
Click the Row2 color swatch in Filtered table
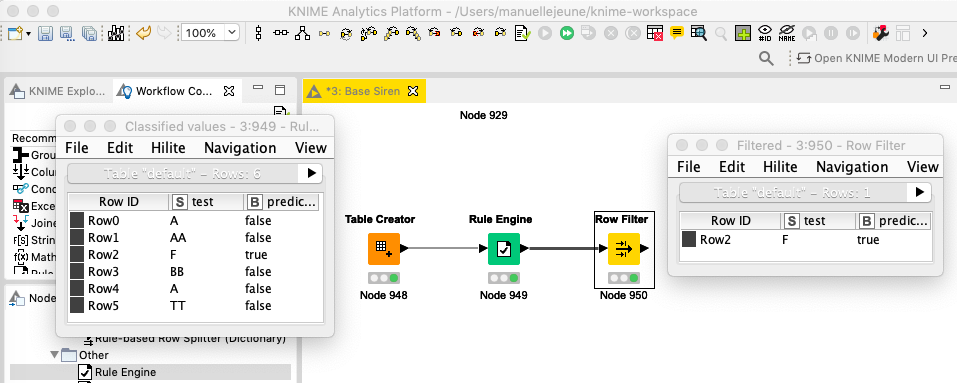coord(689,239)
